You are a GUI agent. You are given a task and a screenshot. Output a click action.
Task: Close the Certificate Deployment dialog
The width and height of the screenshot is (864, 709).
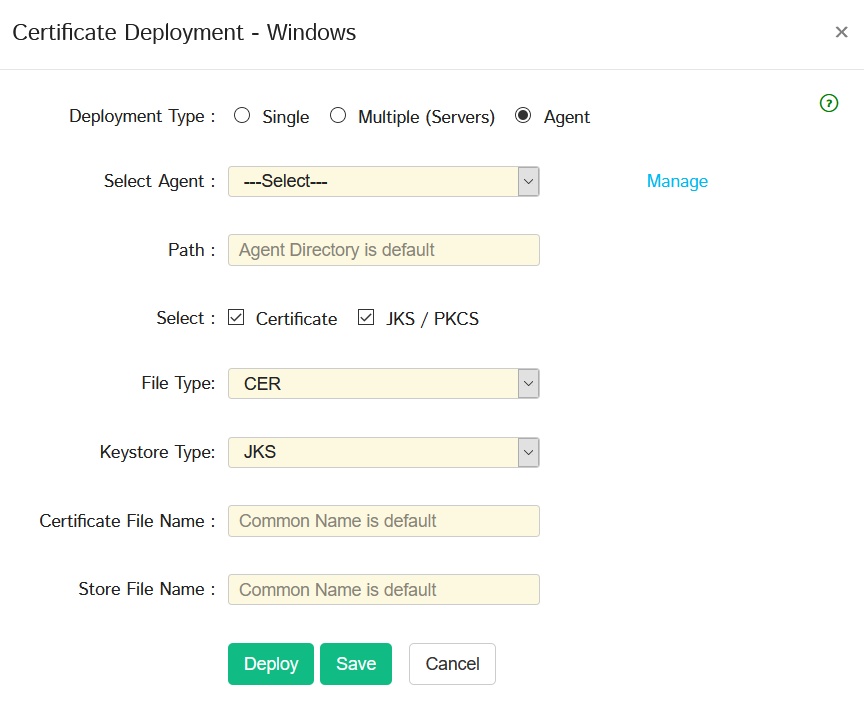tap(841, 32)
